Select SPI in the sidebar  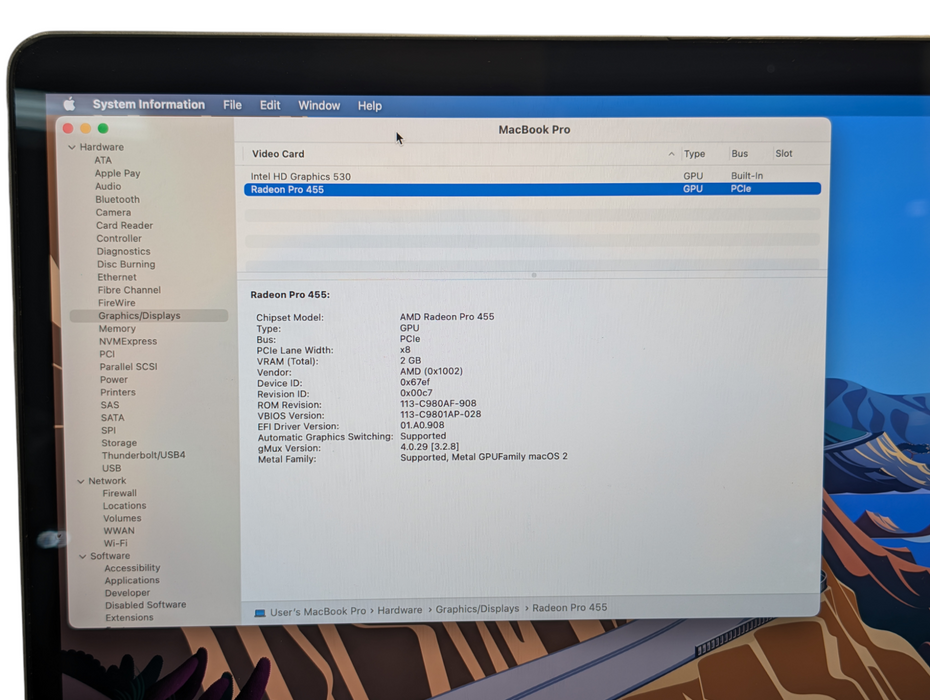pos(109,430)
